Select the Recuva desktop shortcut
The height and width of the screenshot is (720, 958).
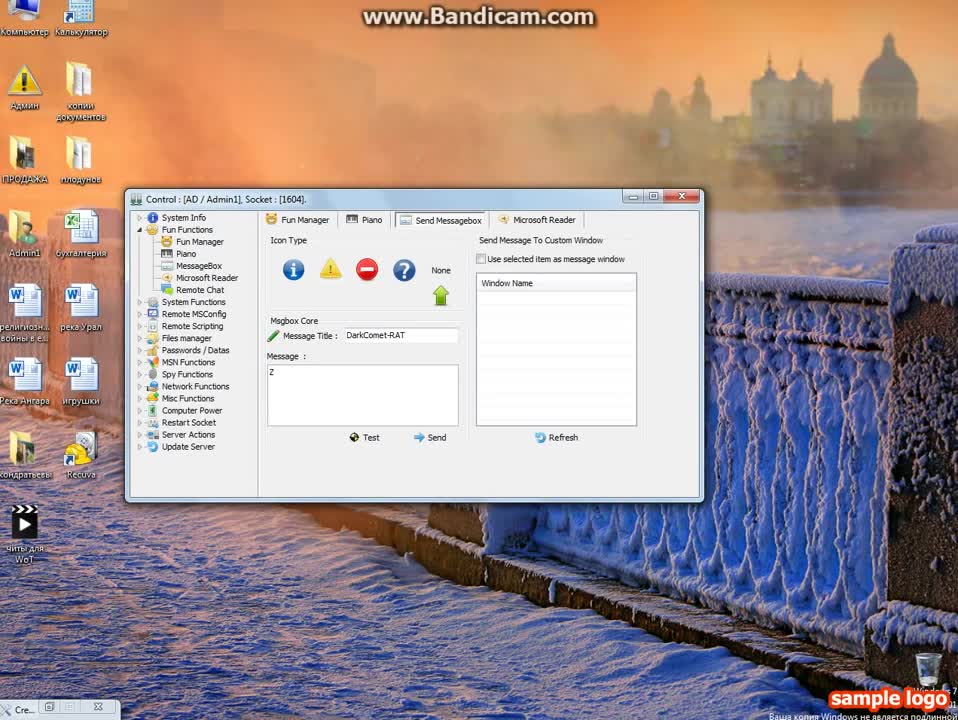(x=81, y=455)
